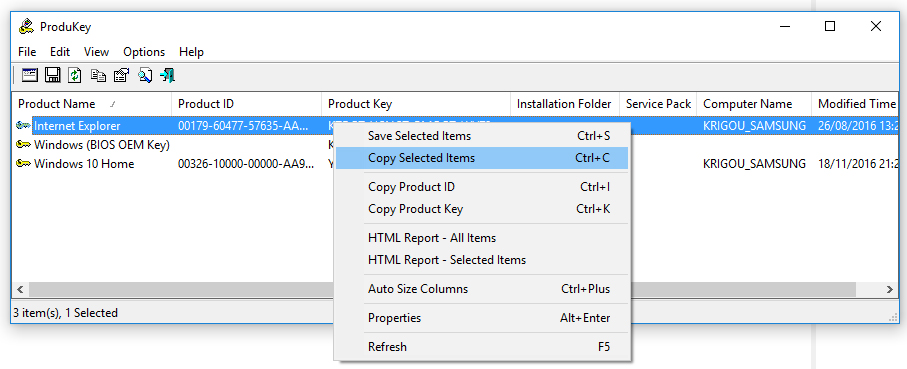Sort by the Modified Time column header

point(855,104)
